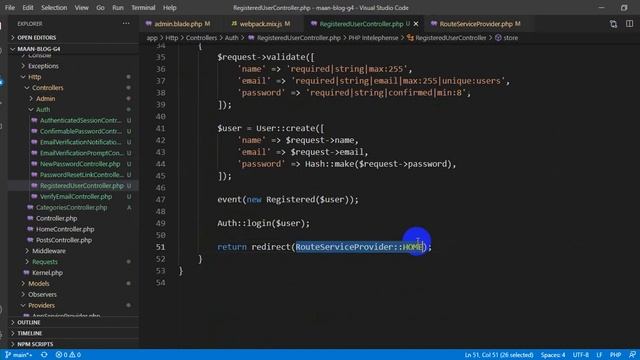Image resolution: width=640 pixels, height=360 pixels.
Task: Open VerifyEmailController.php file
Action: click(x=76, y=196)
